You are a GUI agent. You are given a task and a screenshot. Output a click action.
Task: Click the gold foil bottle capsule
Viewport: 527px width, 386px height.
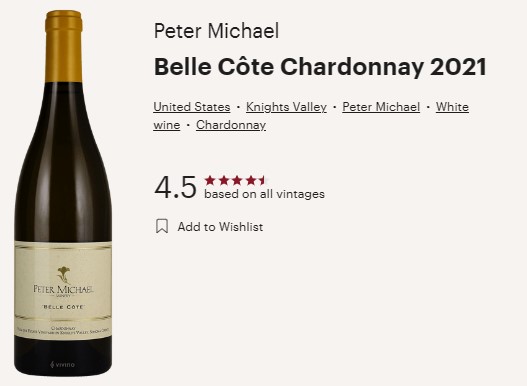pyautogui.click(x=64, y=46)
